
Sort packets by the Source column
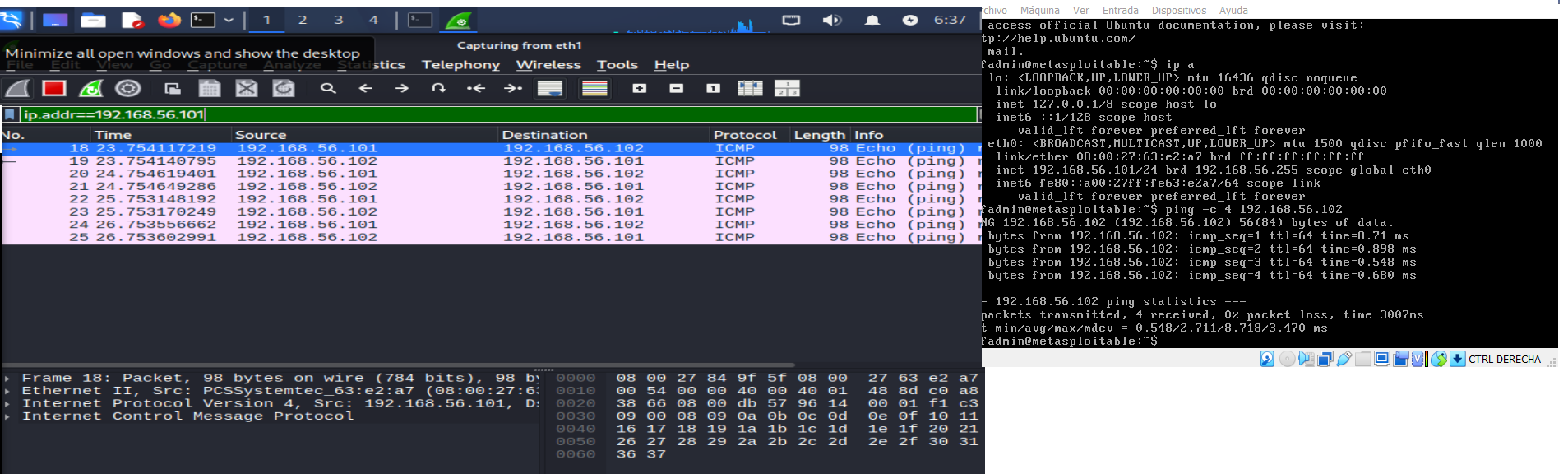pos(365,135)
